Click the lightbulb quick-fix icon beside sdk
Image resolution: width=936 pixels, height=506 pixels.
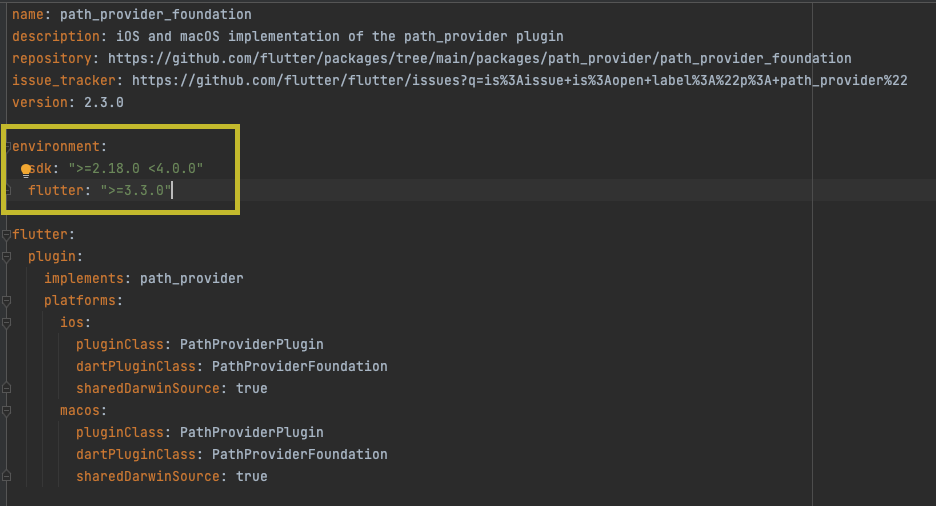click(x=26, y=171)
